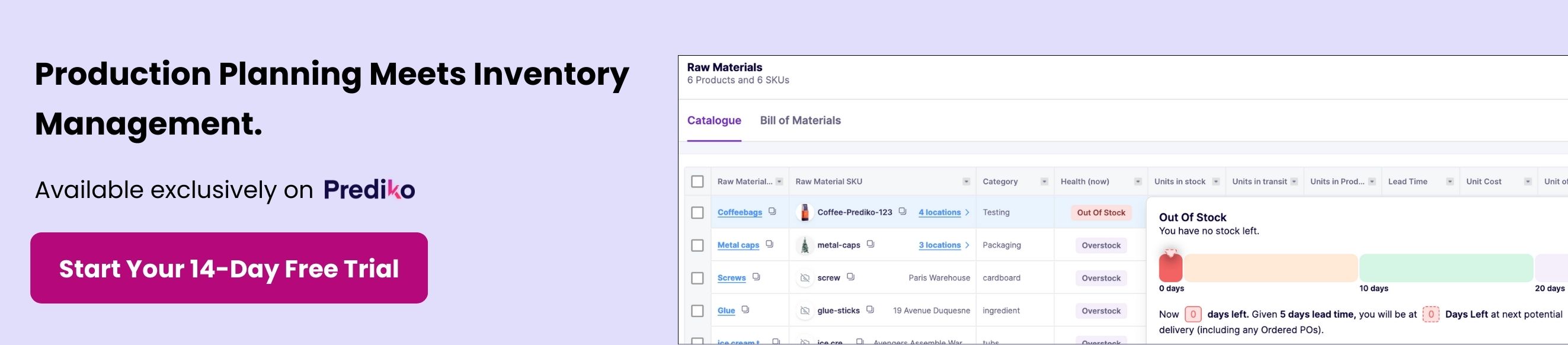Click the no-image placeholder icon for screw
The width and height of the screenshot is (1568, 345).
(805, 278)
